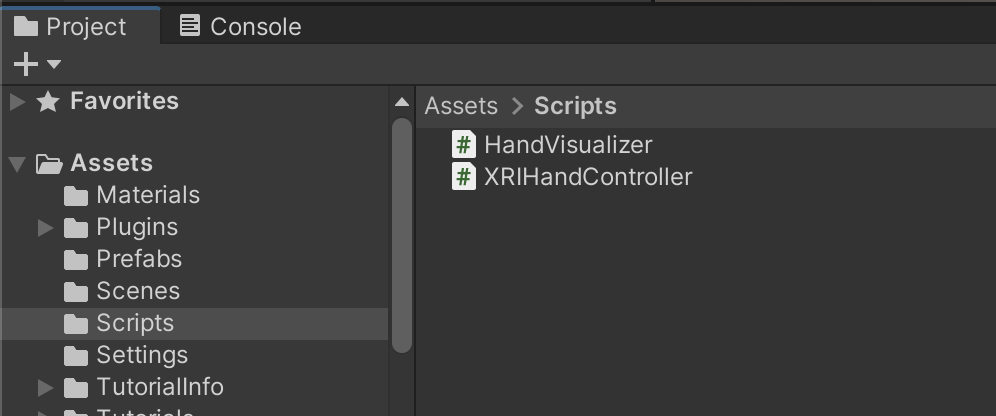Expand the TutorialInfo folder
996x416 pixels.
(45, 387)
